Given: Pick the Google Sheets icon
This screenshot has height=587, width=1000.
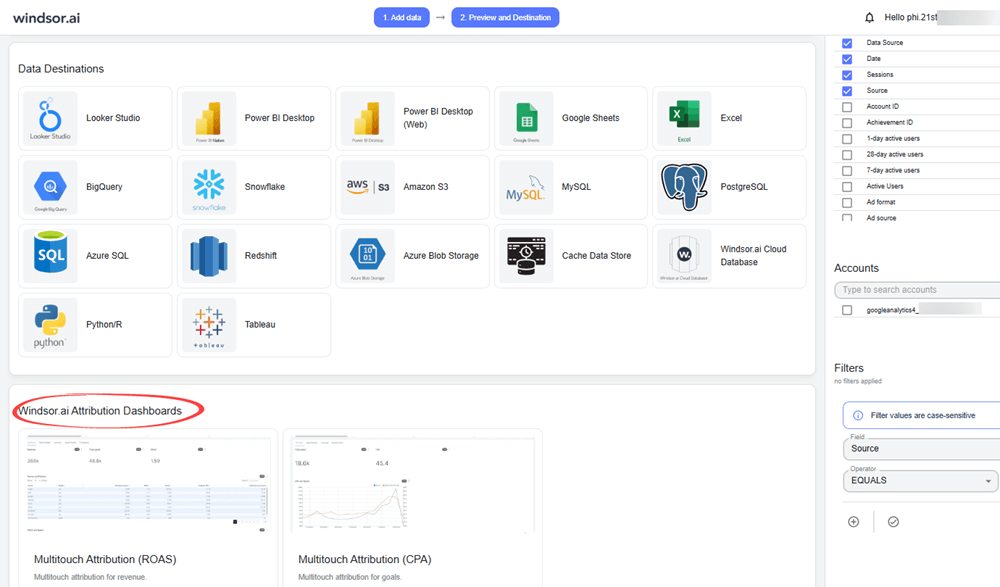Looking at the screenshot, I should coord(526,118).
